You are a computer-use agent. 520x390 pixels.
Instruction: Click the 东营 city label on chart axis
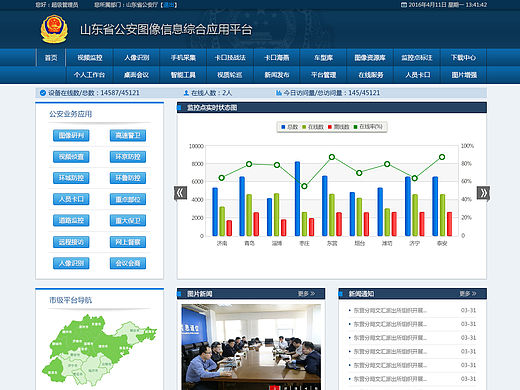pos(332,244)
